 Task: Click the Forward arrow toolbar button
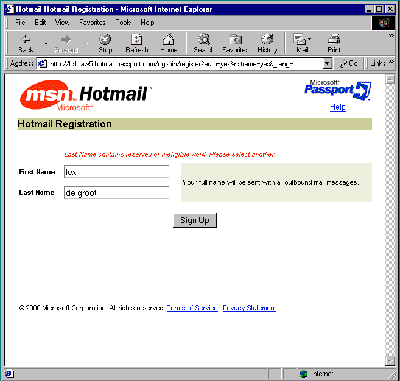click(66, 43)
